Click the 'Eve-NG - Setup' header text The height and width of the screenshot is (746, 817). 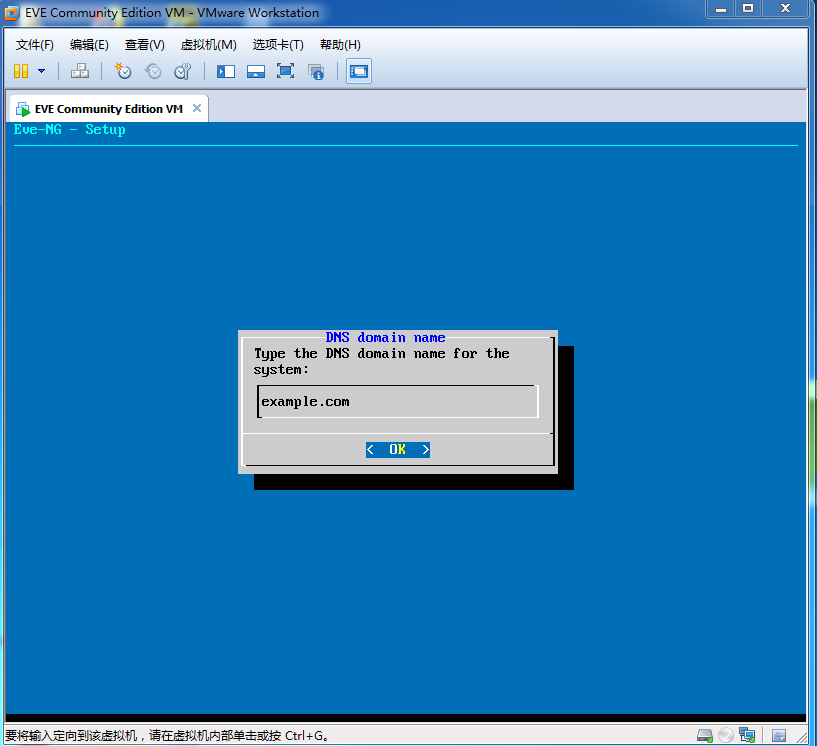[x=69, y=129]
